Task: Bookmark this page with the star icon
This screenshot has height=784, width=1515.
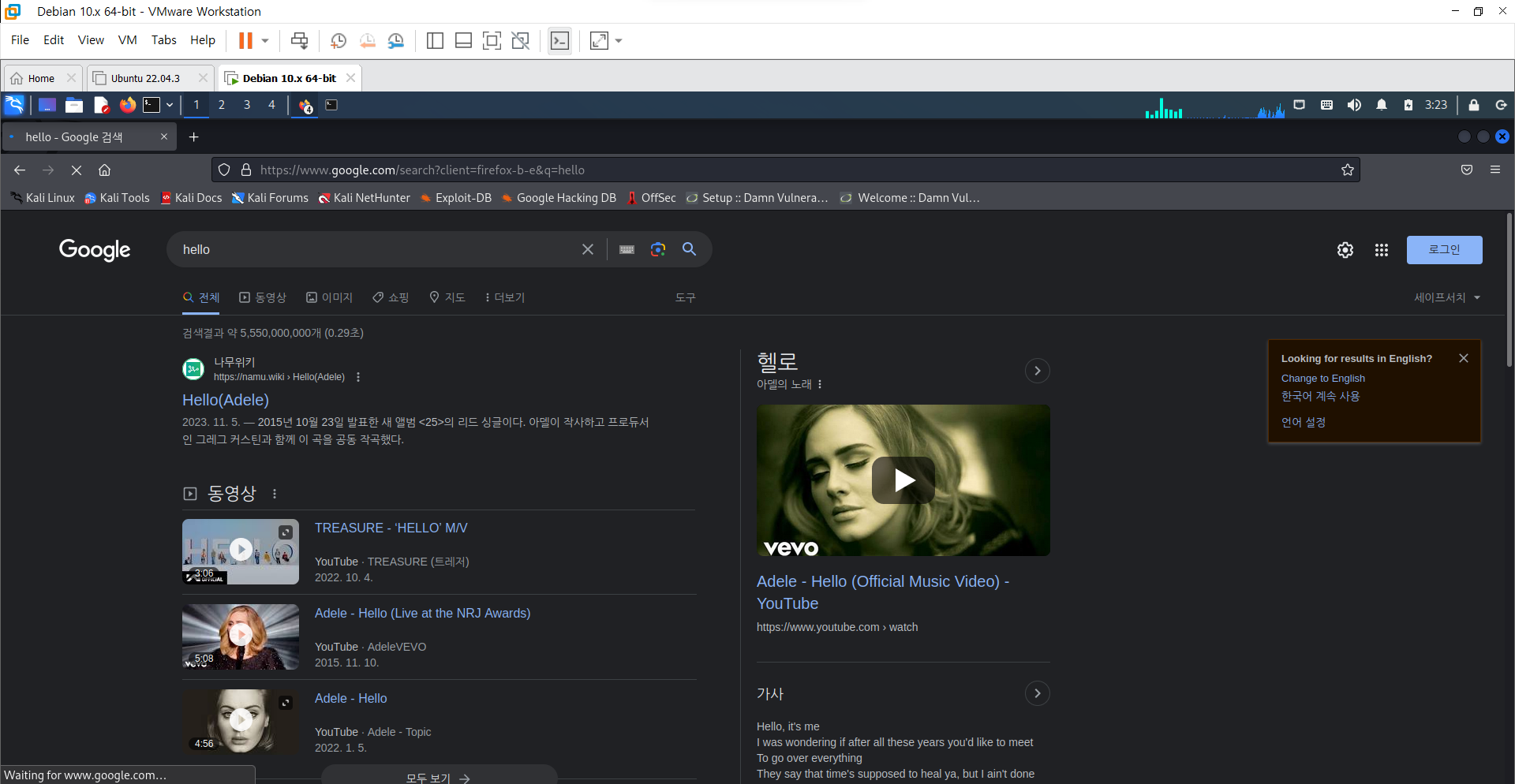Action: pos(1348,170)
